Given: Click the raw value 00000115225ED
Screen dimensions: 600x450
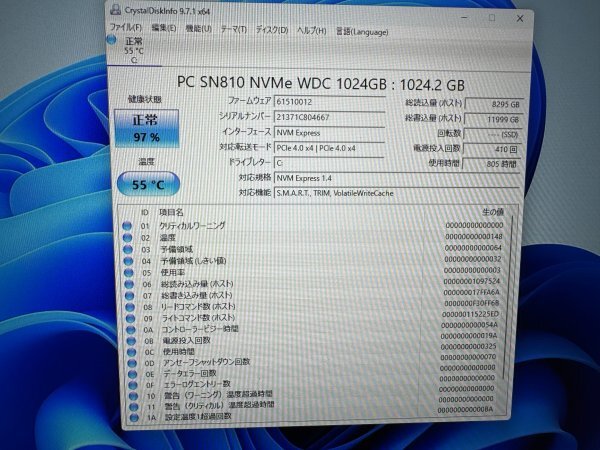Looking at the screenshot, I should (x=470, y=314).
